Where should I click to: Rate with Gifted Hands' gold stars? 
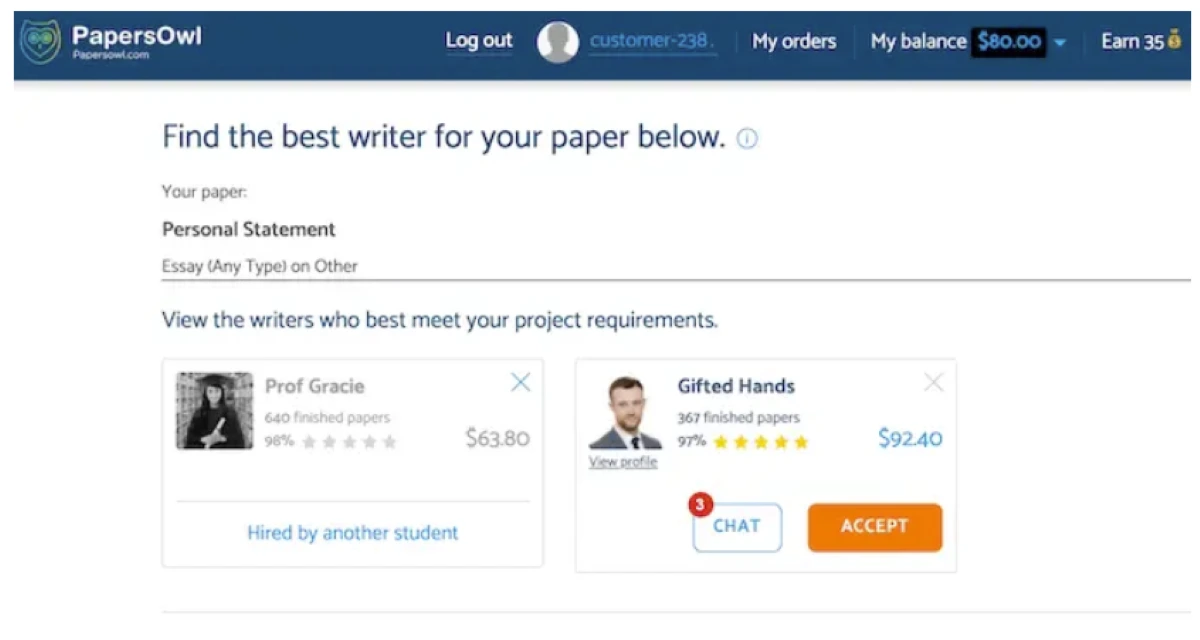(760, 441)
